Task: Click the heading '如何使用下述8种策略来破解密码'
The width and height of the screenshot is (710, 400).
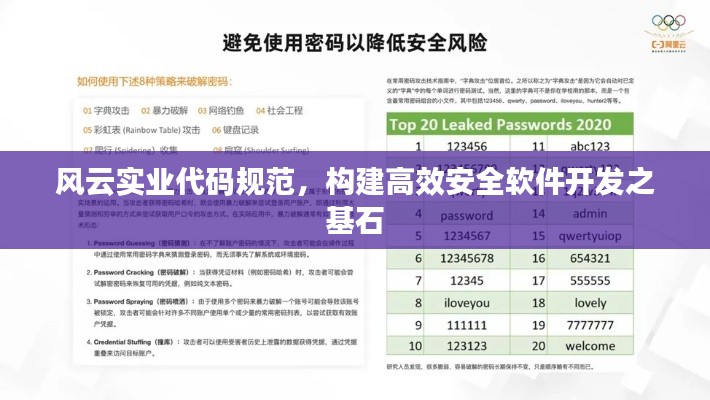Action: coord(154,82)
